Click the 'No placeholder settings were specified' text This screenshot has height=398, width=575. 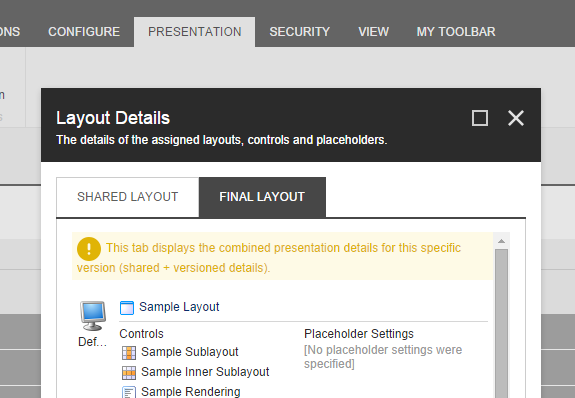pos(383,357)
